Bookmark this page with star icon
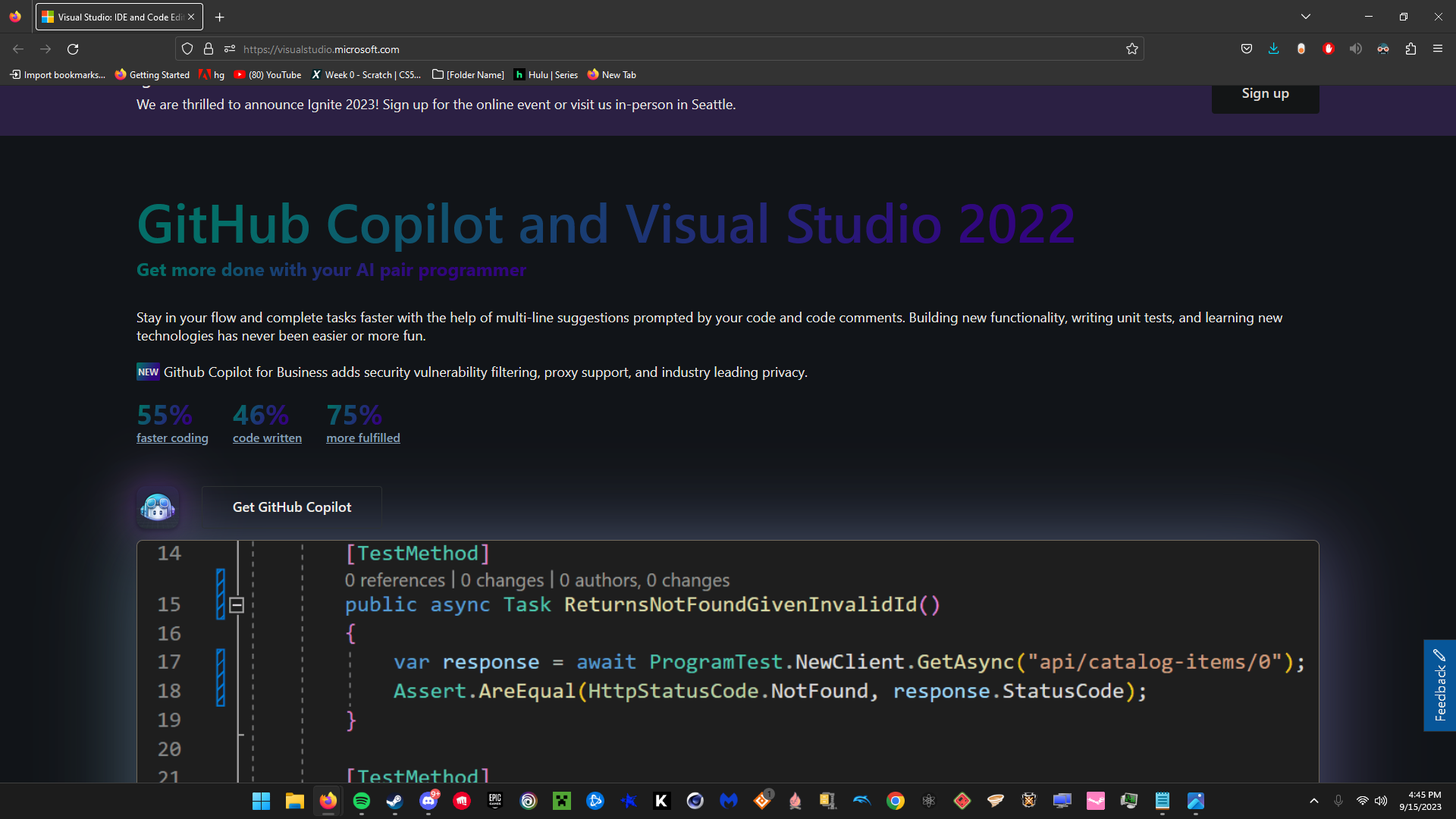This screenshot has width=1456, height=819. tap(1132, 49)
